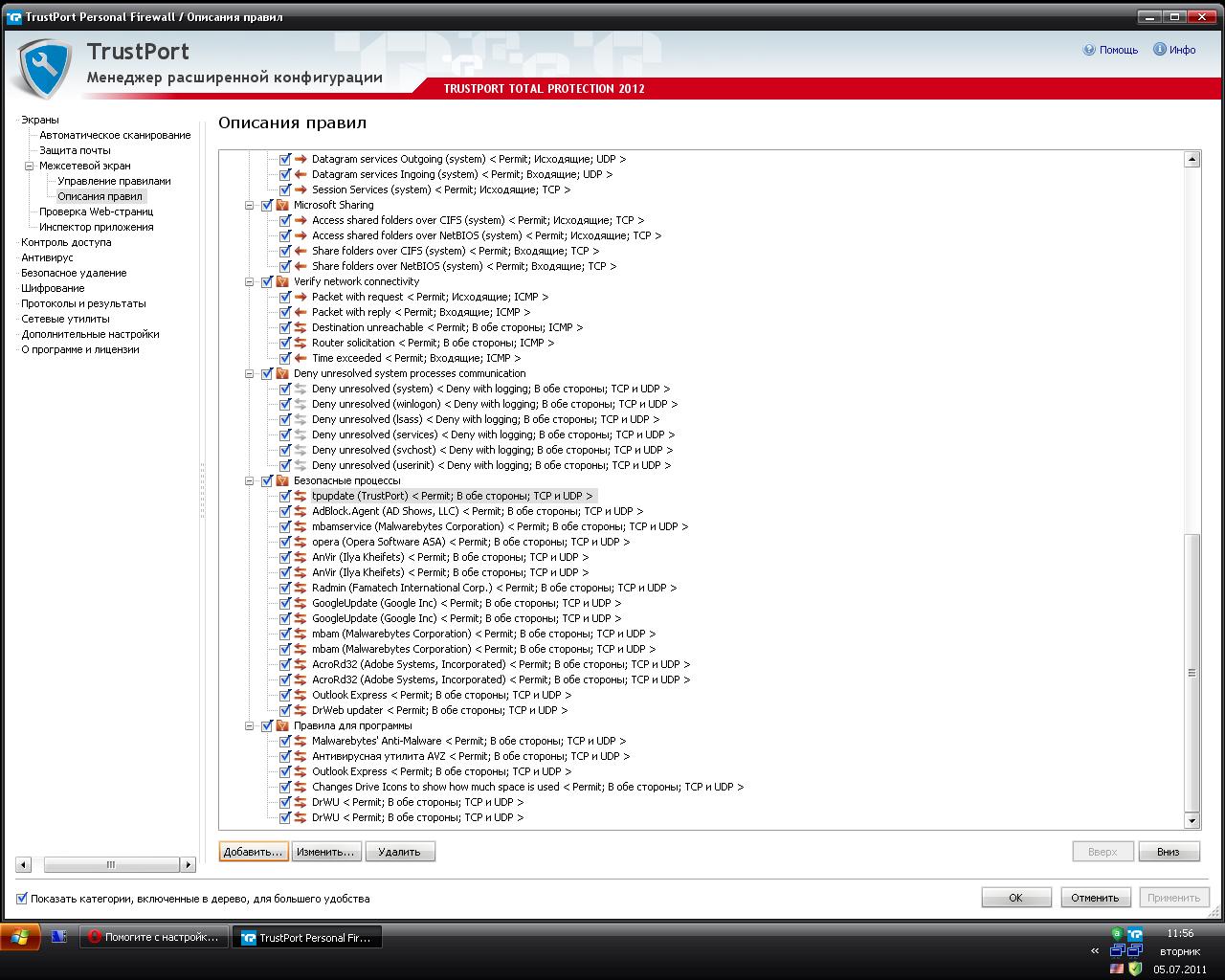
Task: Click the rules list scroll-down arrow
Action: [1192, 821]
